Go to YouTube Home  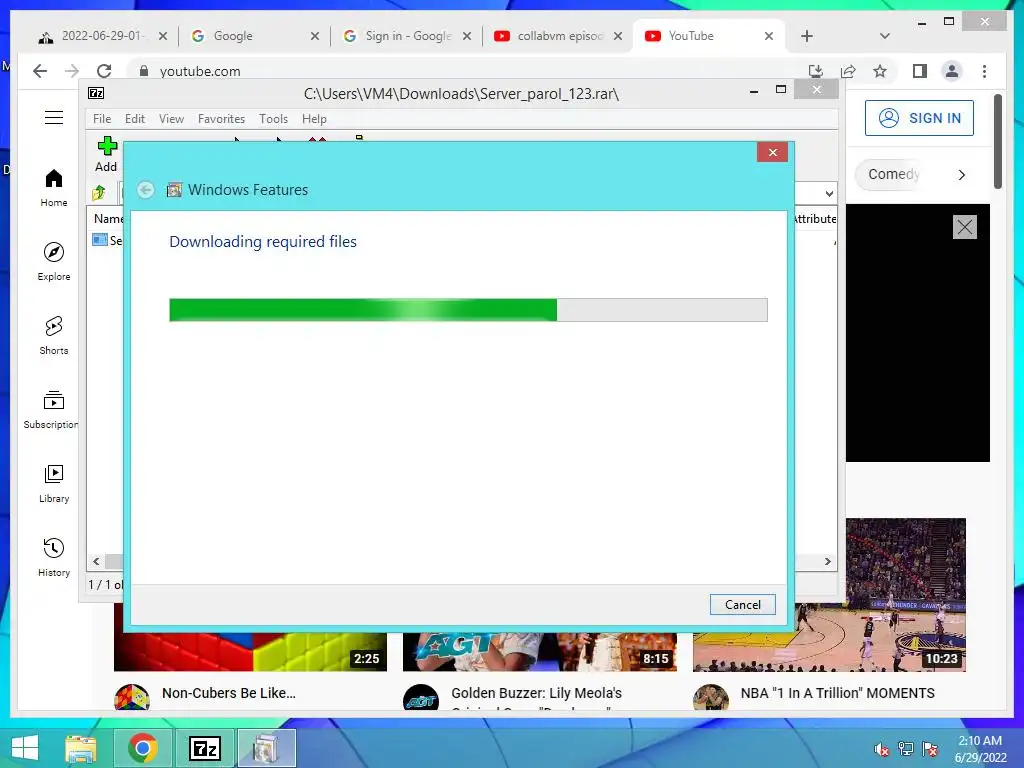coord(54,188)
